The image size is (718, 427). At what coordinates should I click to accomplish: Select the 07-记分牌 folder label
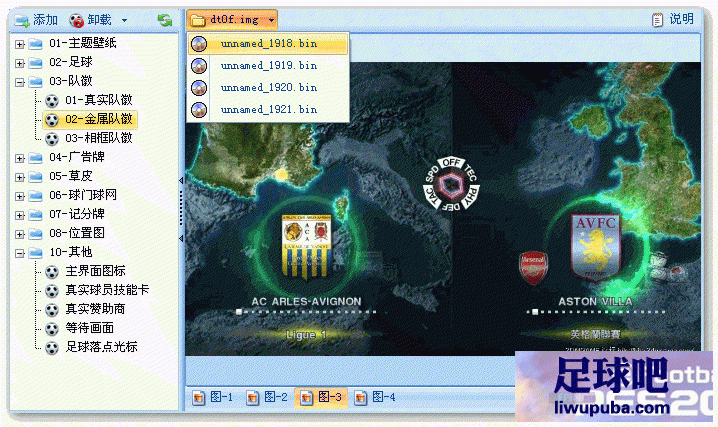coord(76,214)
